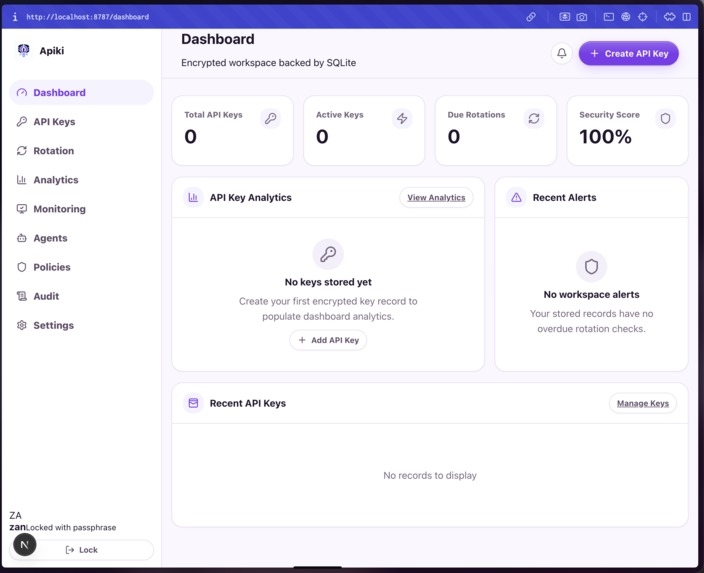Click bar chart icon beside API Key Analytics
The width and height of the screenshot is (704, 573).
click(193, 198)
